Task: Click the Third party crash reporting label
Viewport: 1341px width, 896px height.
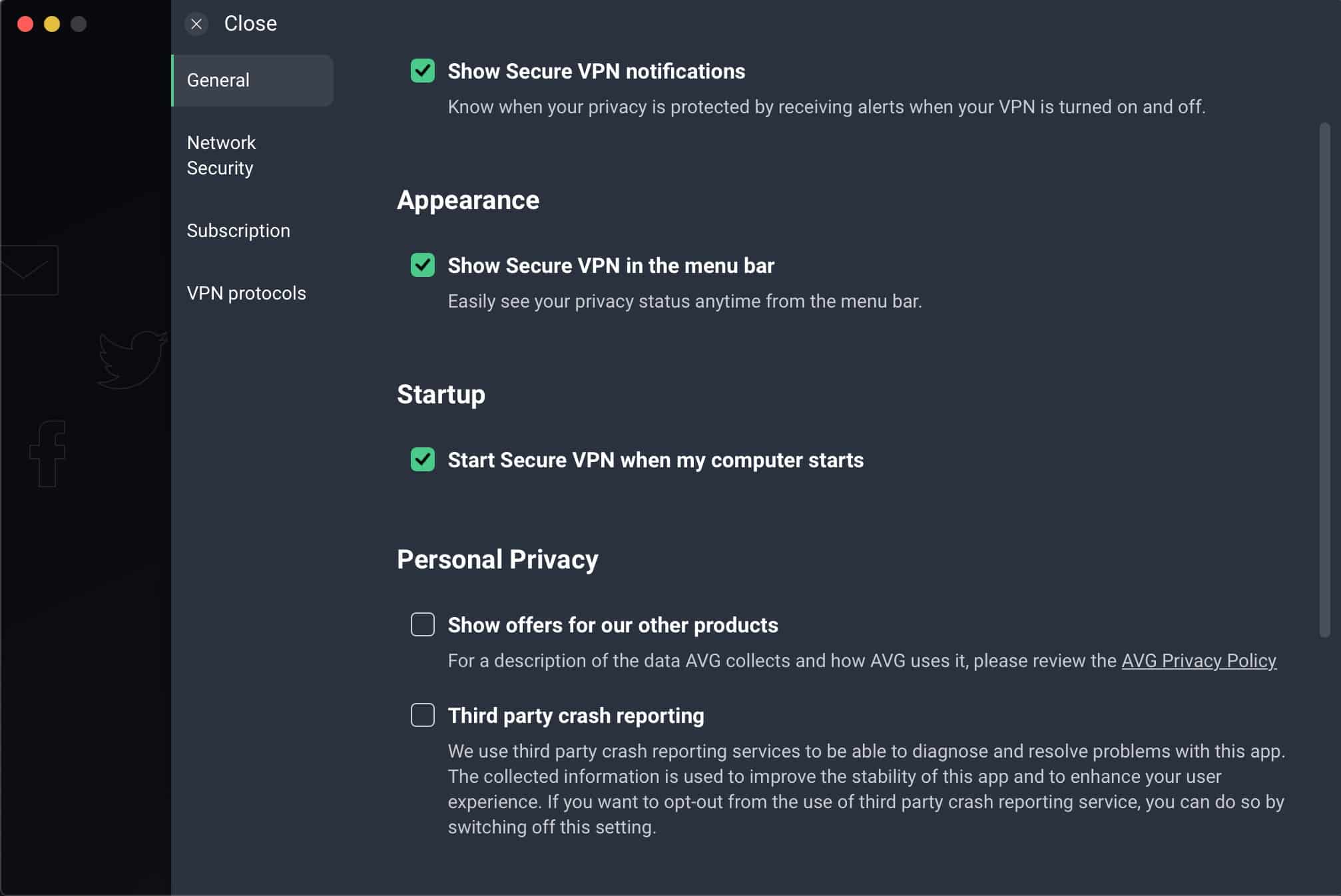Action: tap(575, 716)
